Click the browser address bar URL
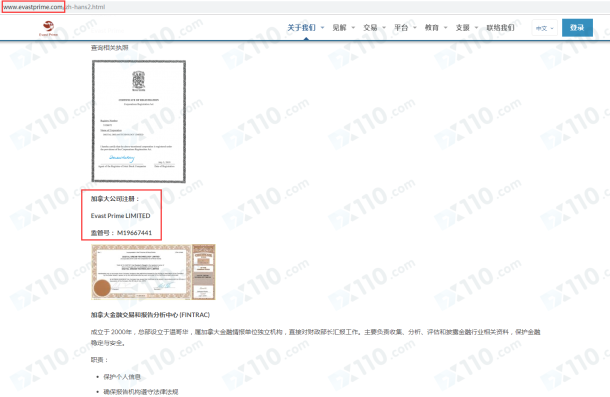The image size is (610, 397). point(54,7)
